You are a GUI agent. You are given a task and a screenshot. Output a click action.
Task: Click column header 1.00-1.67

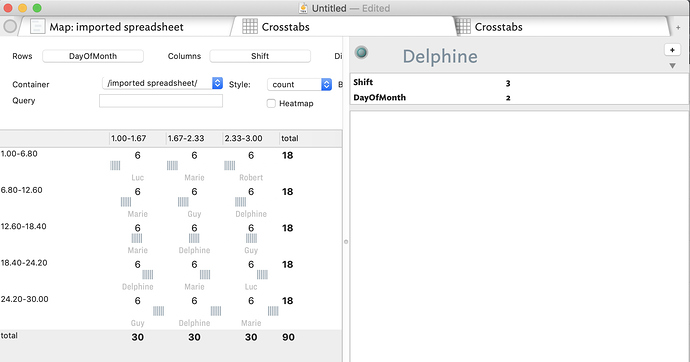pos(128,138)
